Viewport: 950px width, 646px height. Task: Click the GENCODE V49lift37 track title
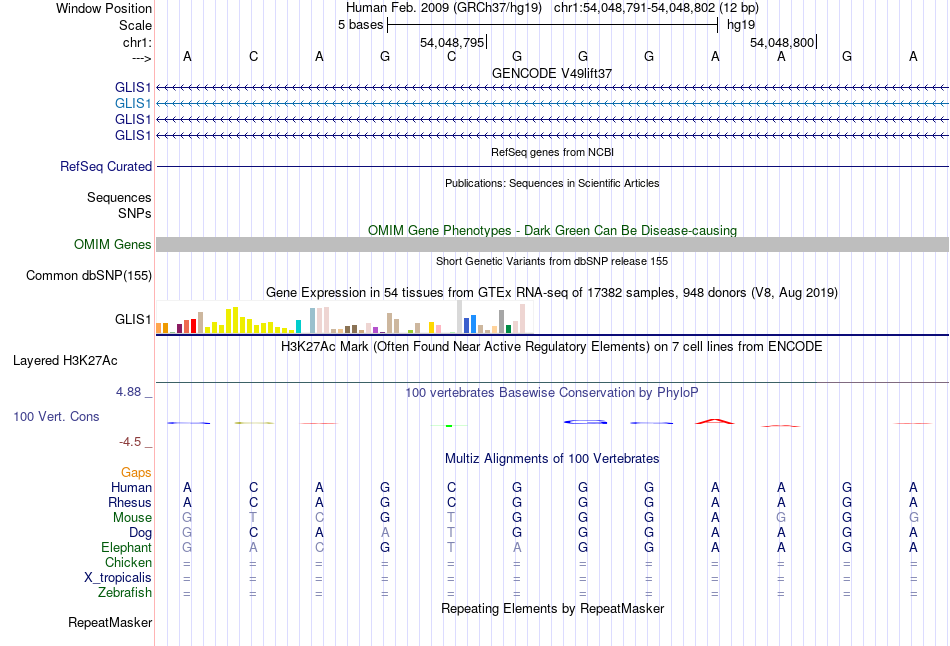pyautogui.click(x=552, y=73)
